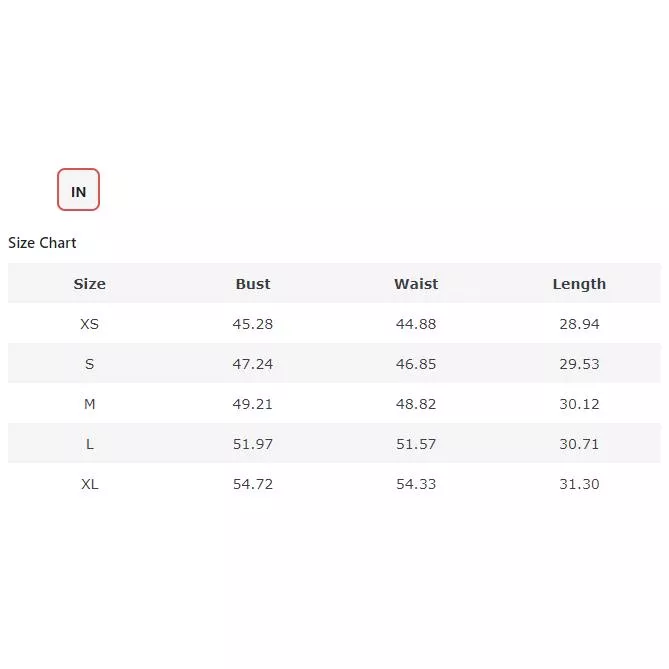Select the M size row label

tap(89, 404)
